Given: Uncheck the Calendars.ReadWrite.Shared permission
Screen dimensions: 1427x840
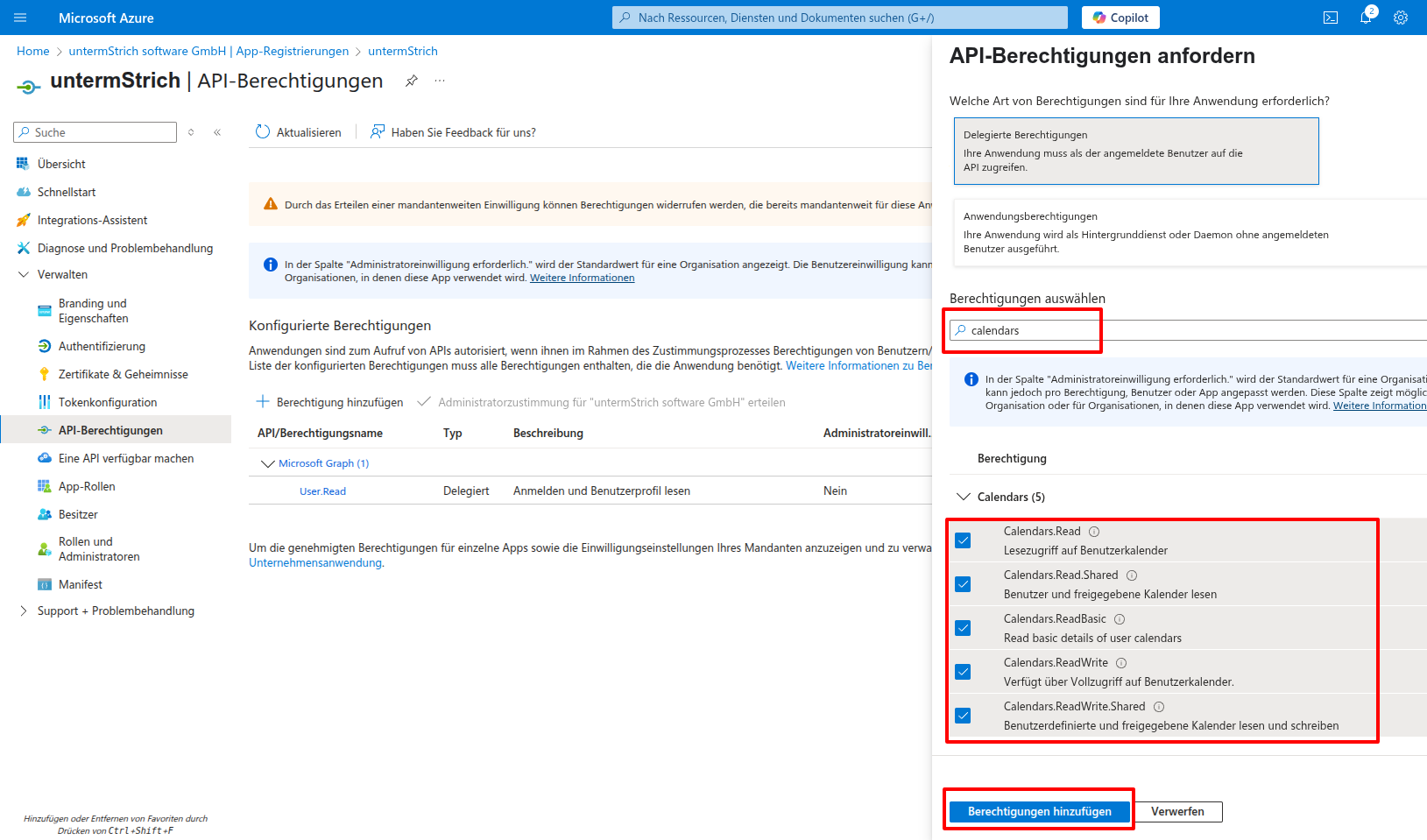Looking at the screenshot, I should pyautogui.click(x=963, y=716).
